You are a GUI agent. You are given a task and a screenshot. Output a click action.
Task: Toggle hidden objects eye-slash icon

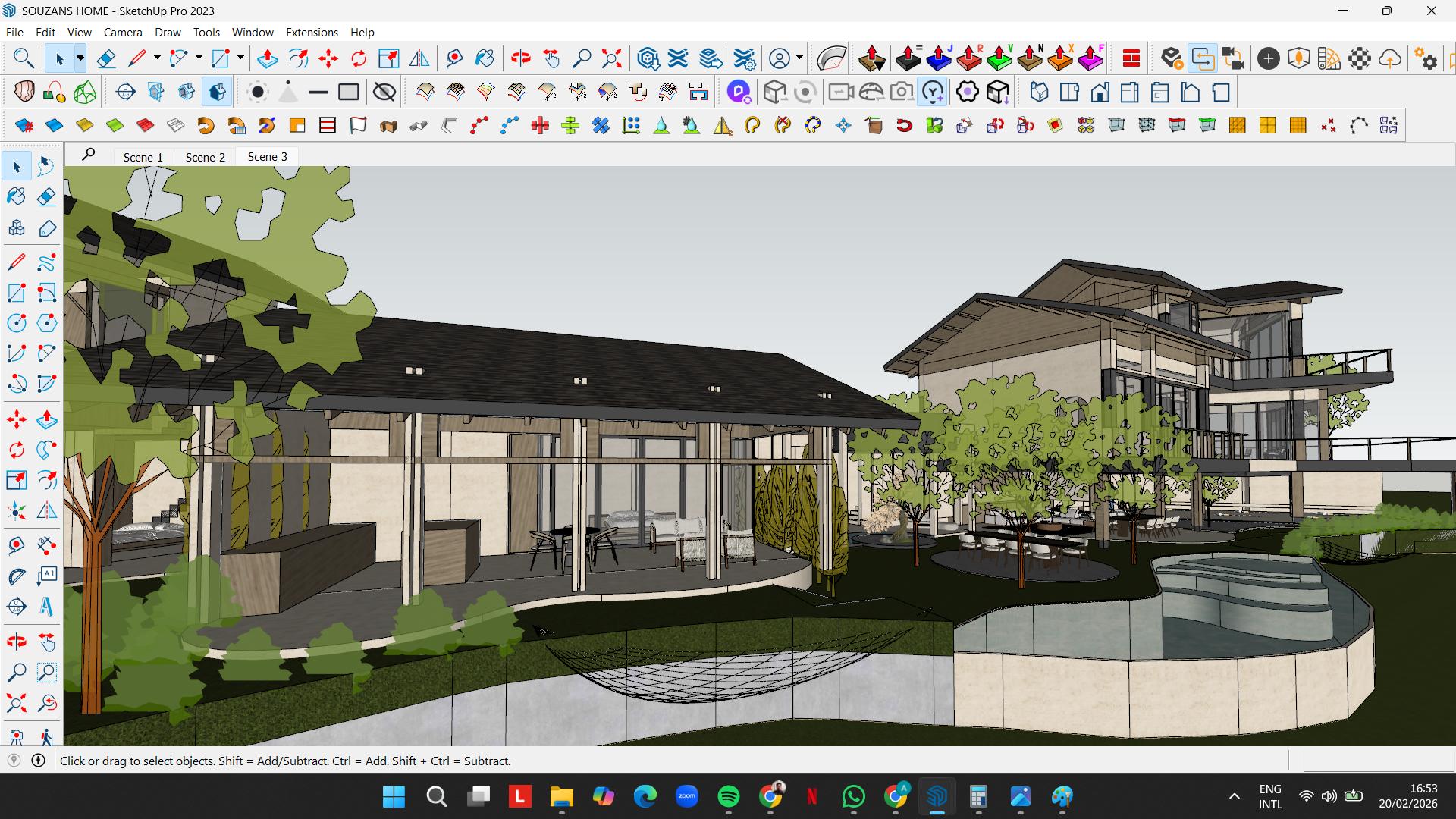(x=384, y=93)
